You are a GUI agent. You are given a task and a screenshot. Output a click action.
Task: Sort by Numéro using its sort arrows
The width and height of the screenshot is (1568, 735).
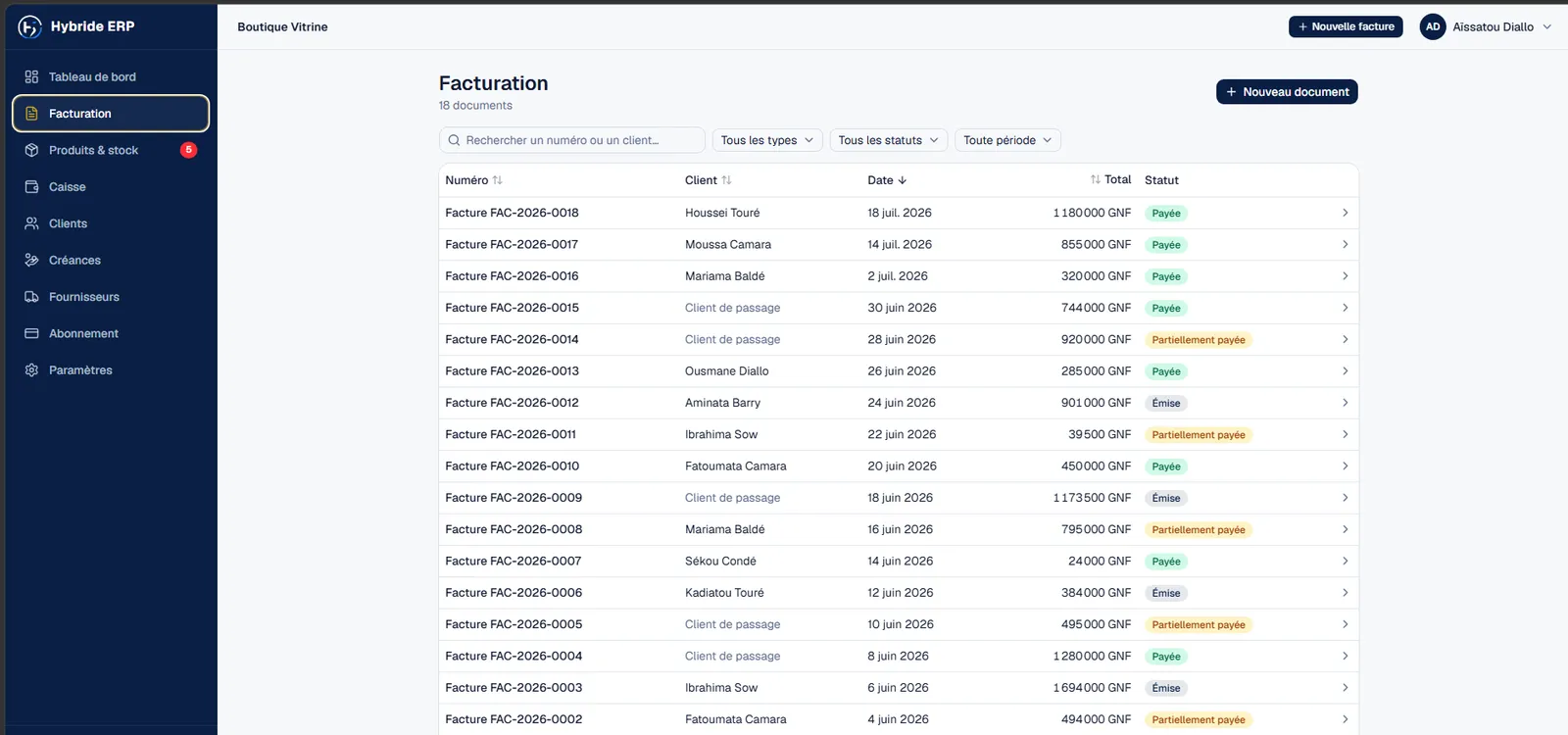coord(497,180)
